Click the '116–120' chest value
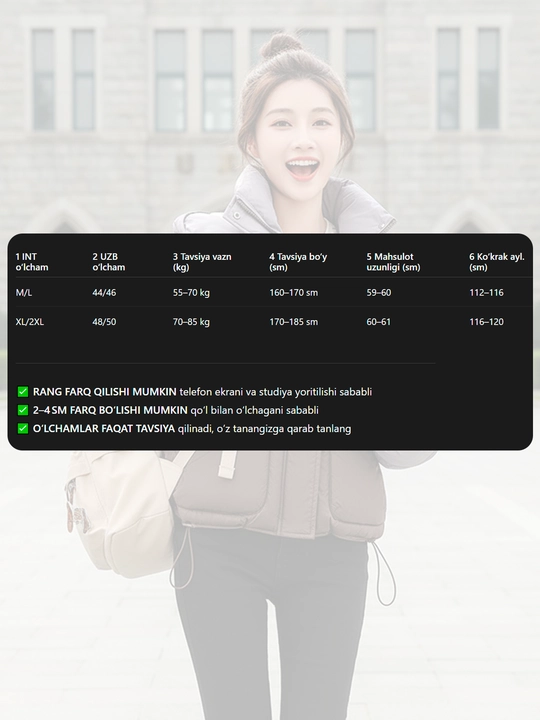This screenshot has height=720, width=540. tap(486, 322)
